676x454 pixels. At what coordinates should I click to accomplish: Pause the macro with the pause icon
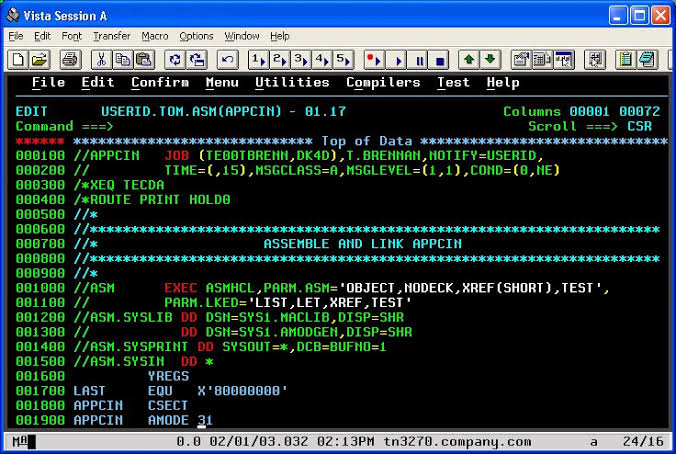[418, 59]
